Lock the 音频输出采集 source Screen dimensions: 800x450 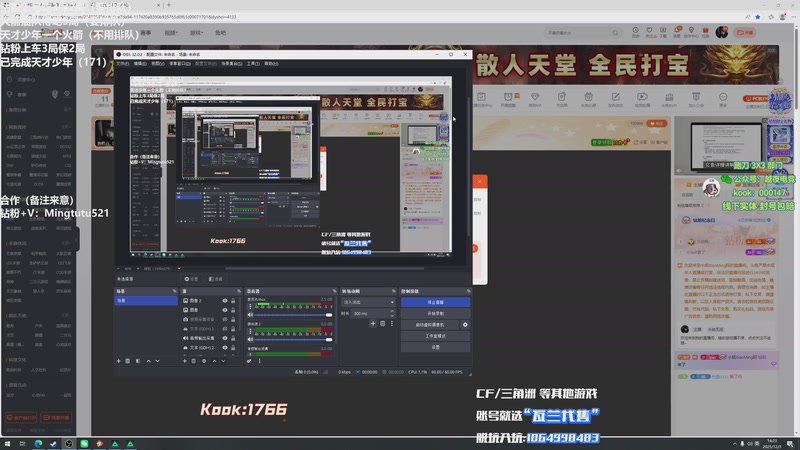click(x=233, y=338)
